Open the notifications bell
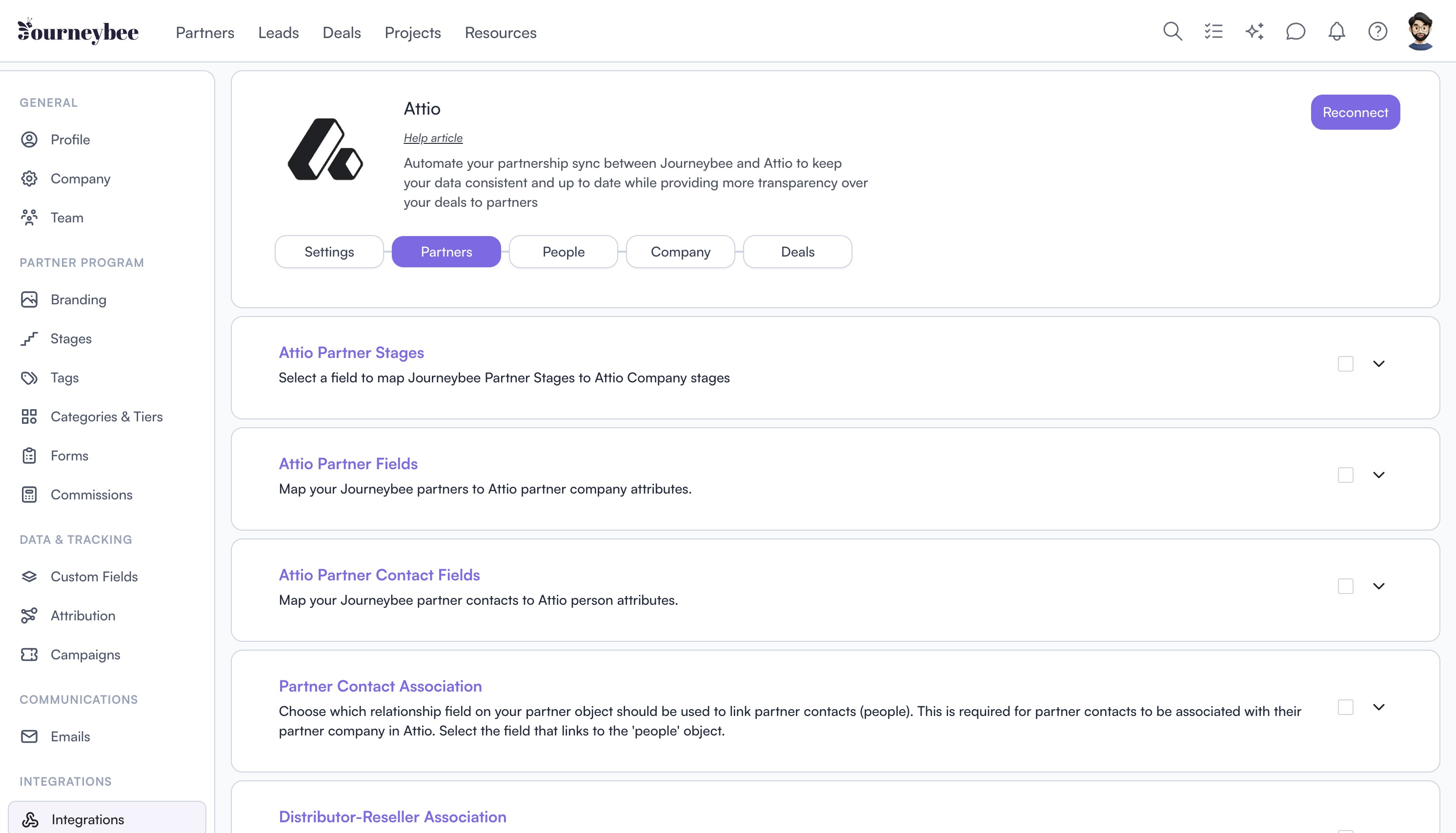This screenshot has width=1456, height=833. (x=1336, y=32)
